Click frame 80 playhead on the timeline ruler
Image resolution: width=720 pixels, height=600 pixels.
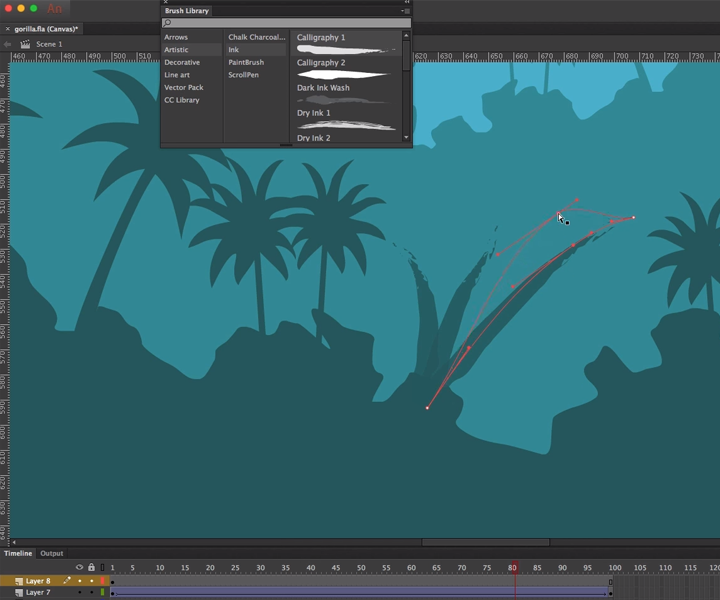click(514, 568)
